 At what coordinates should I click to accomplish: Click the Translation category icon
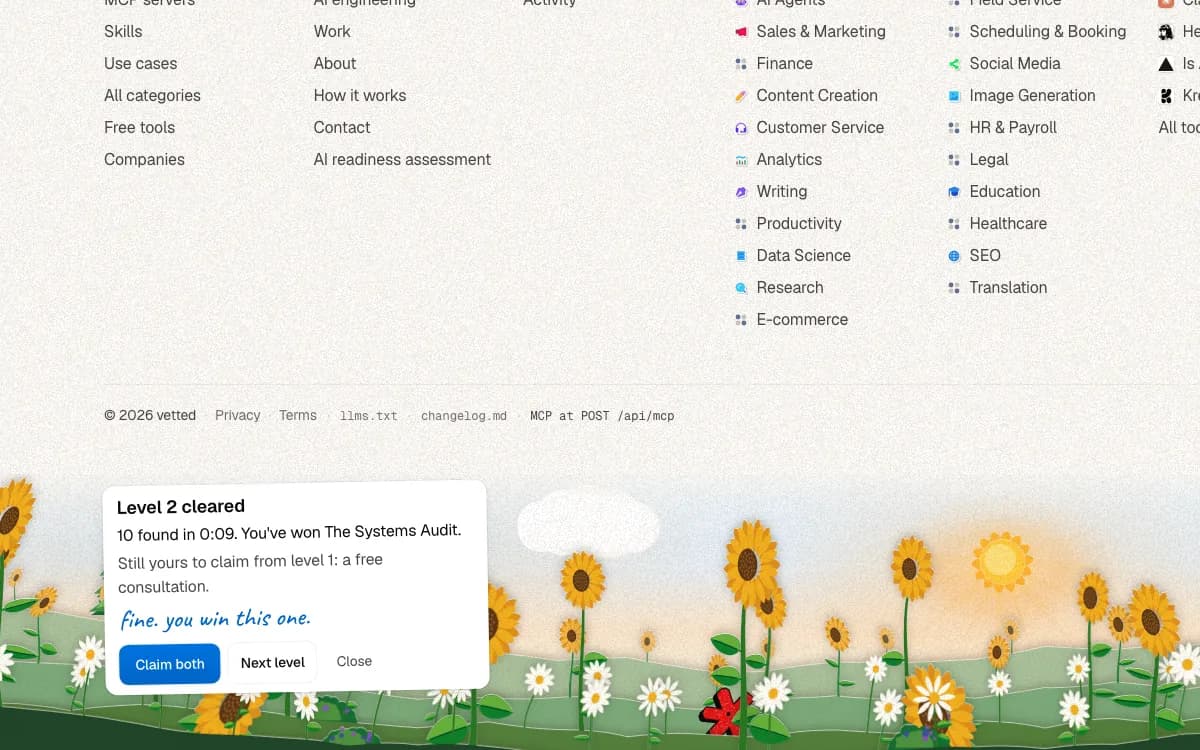point(954,288)
